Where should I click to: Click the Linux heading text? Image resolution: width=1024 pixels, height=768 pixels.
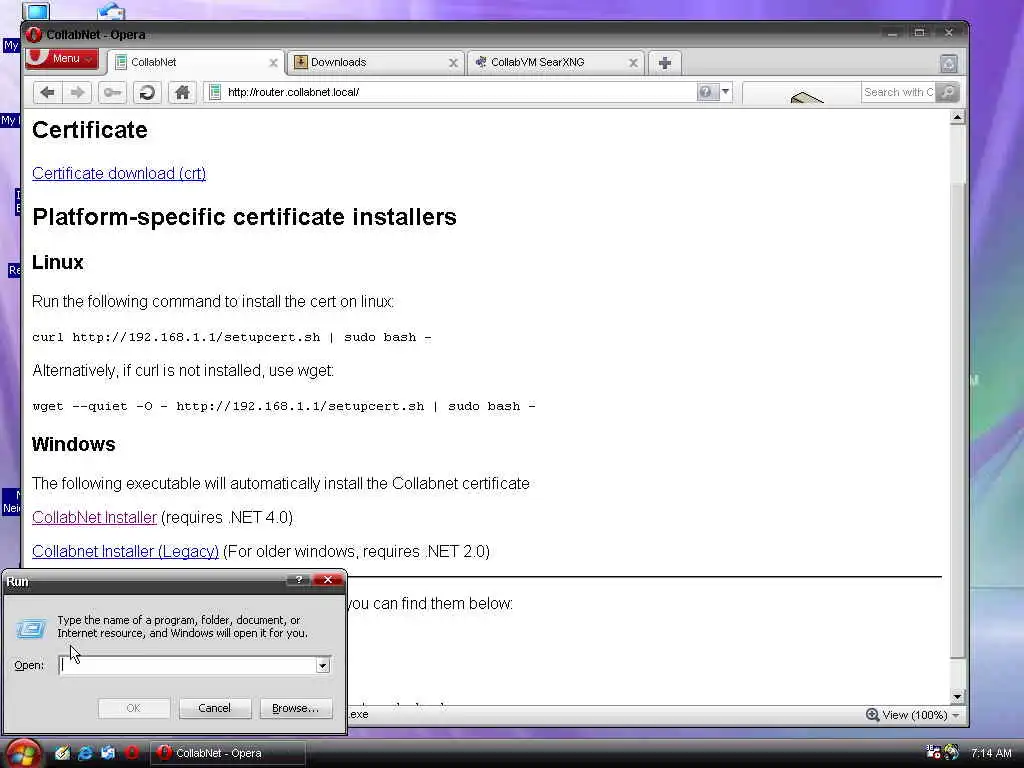click(x=57, y=262)
